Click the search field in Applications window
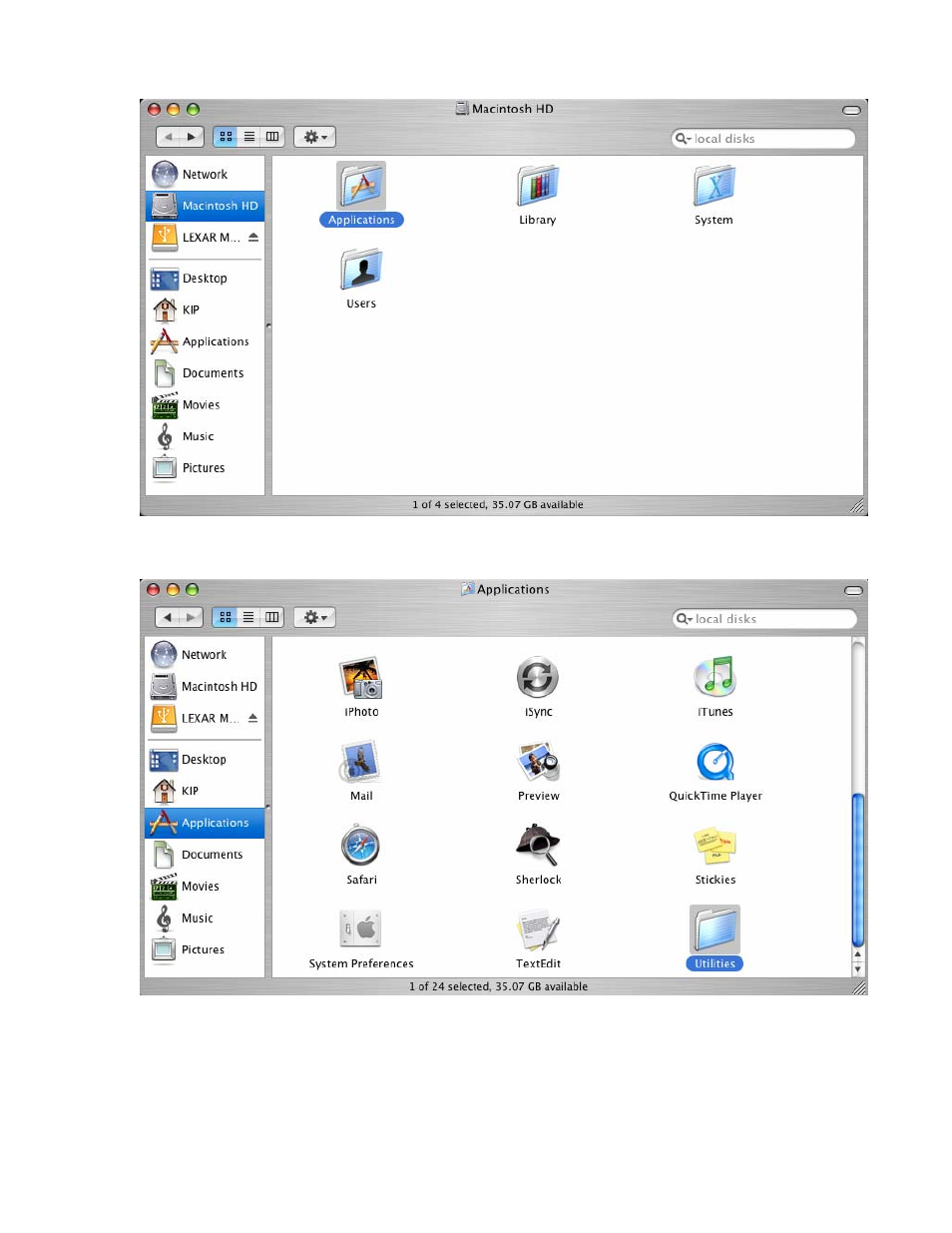The height and width of the screenshot is (1233, 952). 764,619
